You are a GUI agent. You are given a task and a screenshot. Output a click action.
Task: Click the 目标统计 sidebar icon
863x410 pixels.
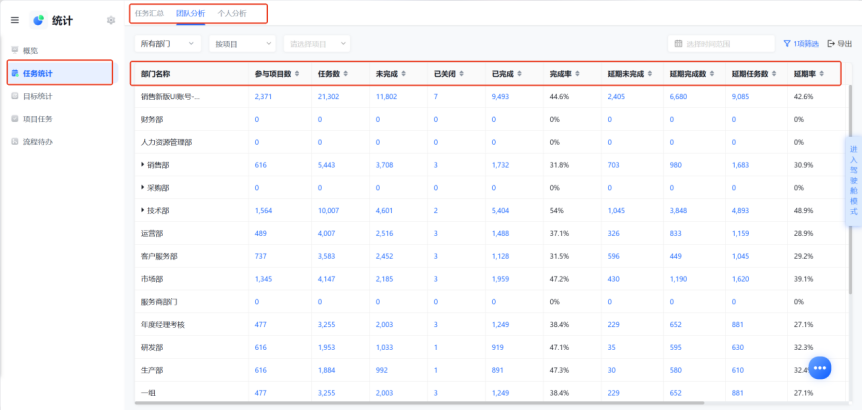(x=15, y=96)
